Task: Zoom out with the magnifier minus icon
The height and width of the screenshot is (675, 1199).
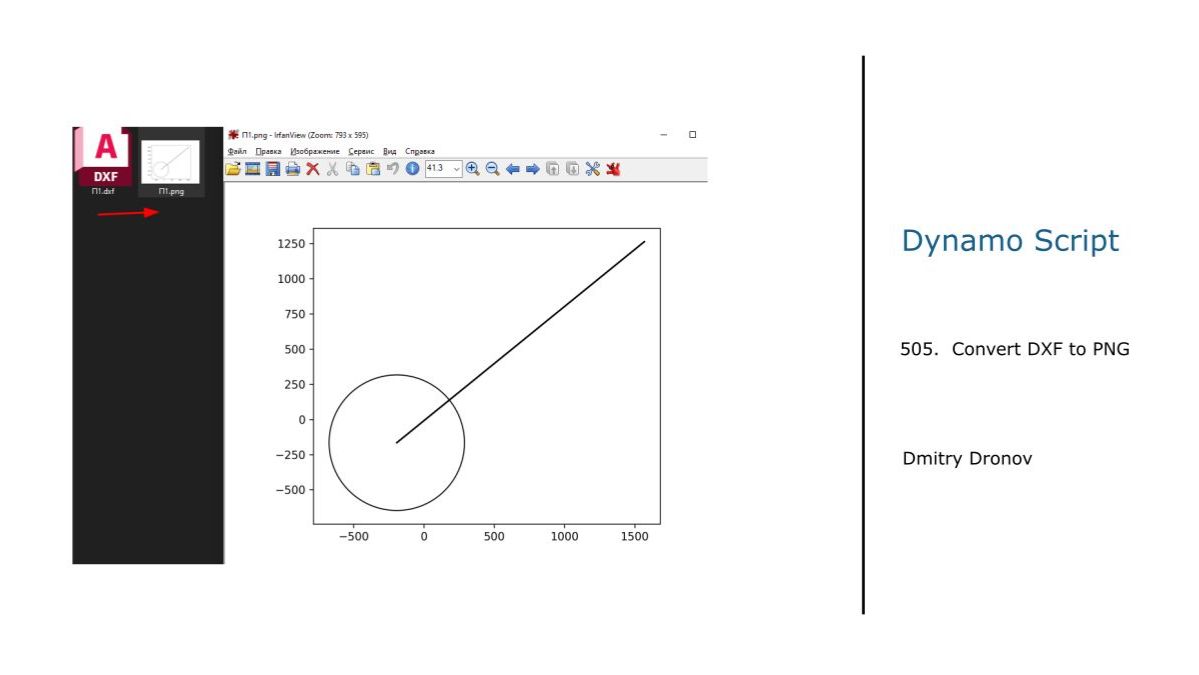Action: coord(492,169)
